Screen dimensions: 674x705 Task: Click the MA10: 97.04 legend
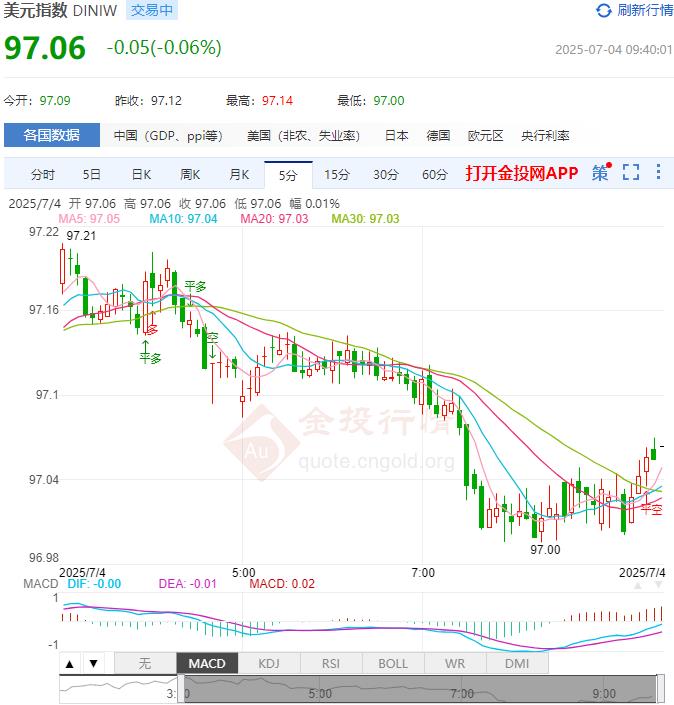click(183, 219)
